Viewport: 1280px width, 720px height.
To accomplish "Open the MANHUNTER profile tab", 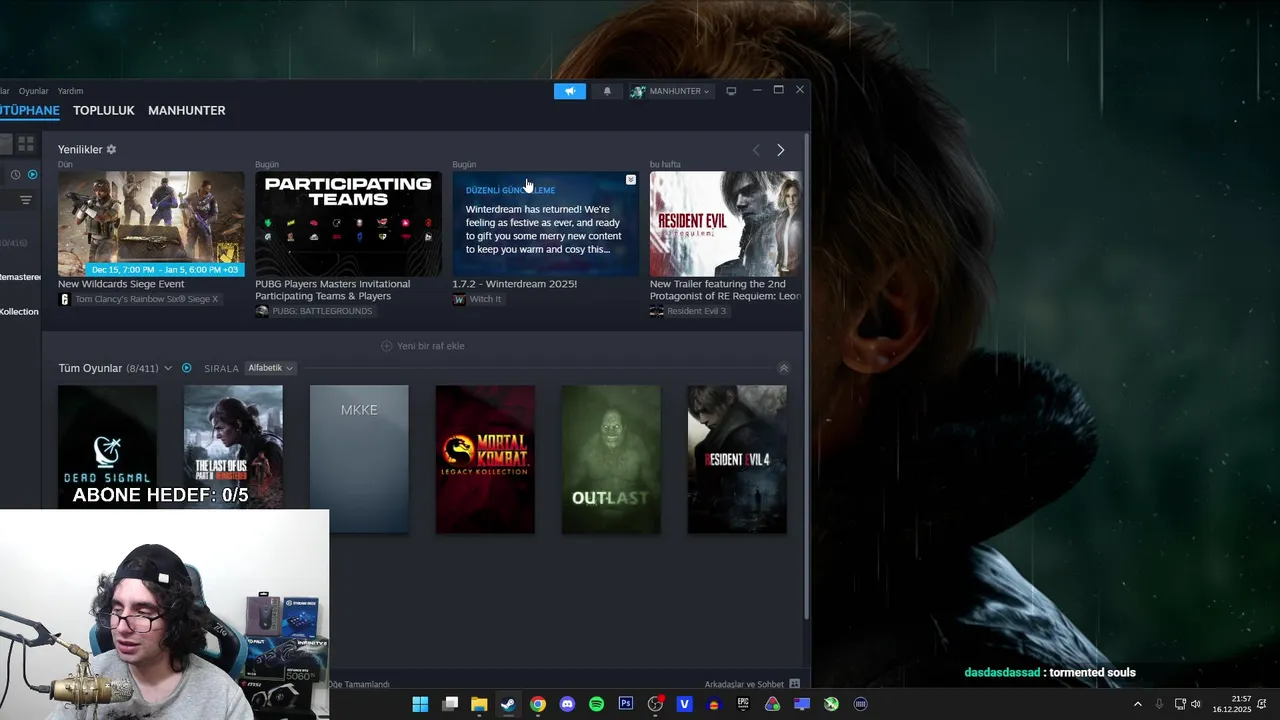I will (187, 110).
